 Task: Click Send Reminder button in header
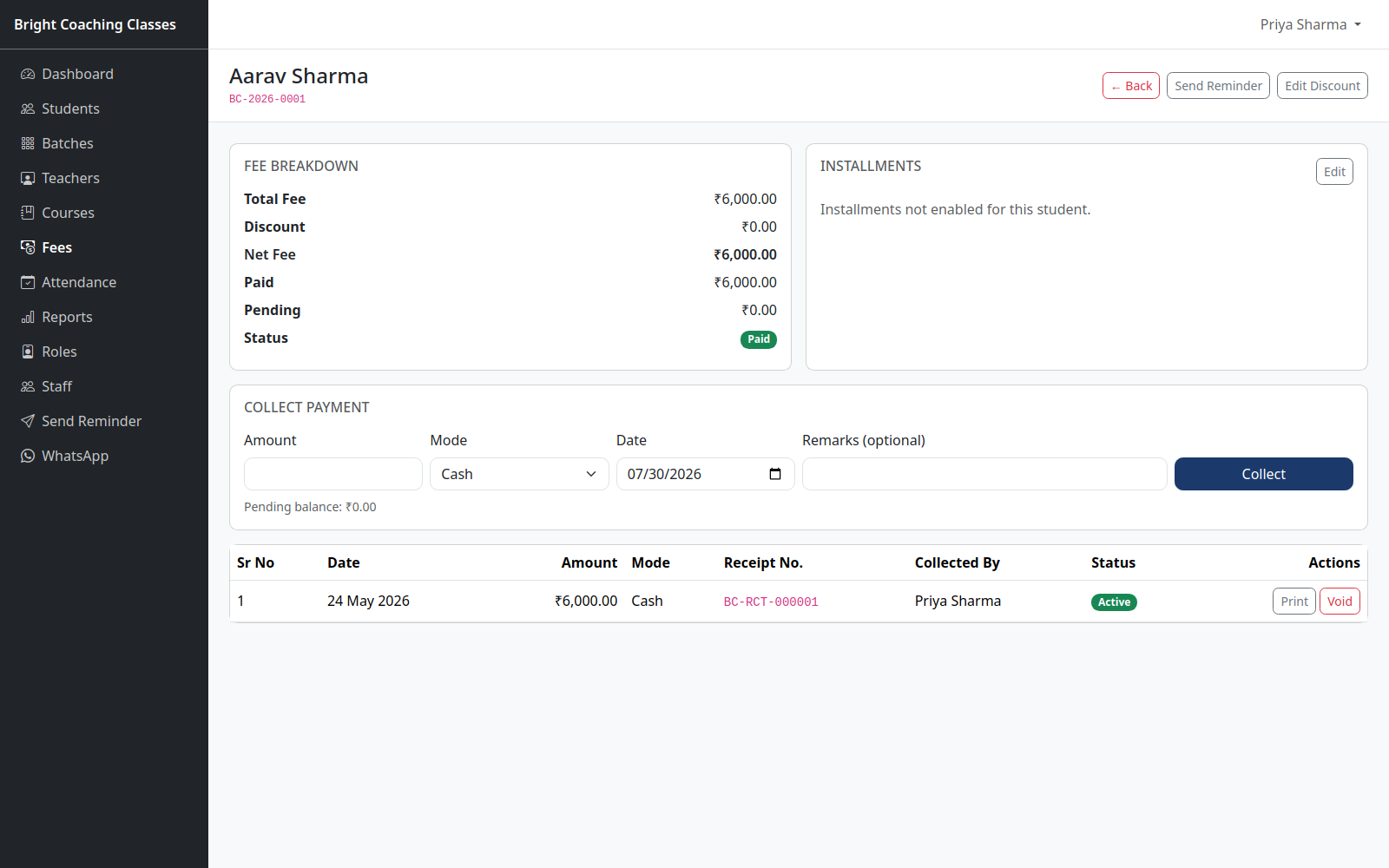click(1218, 86)
